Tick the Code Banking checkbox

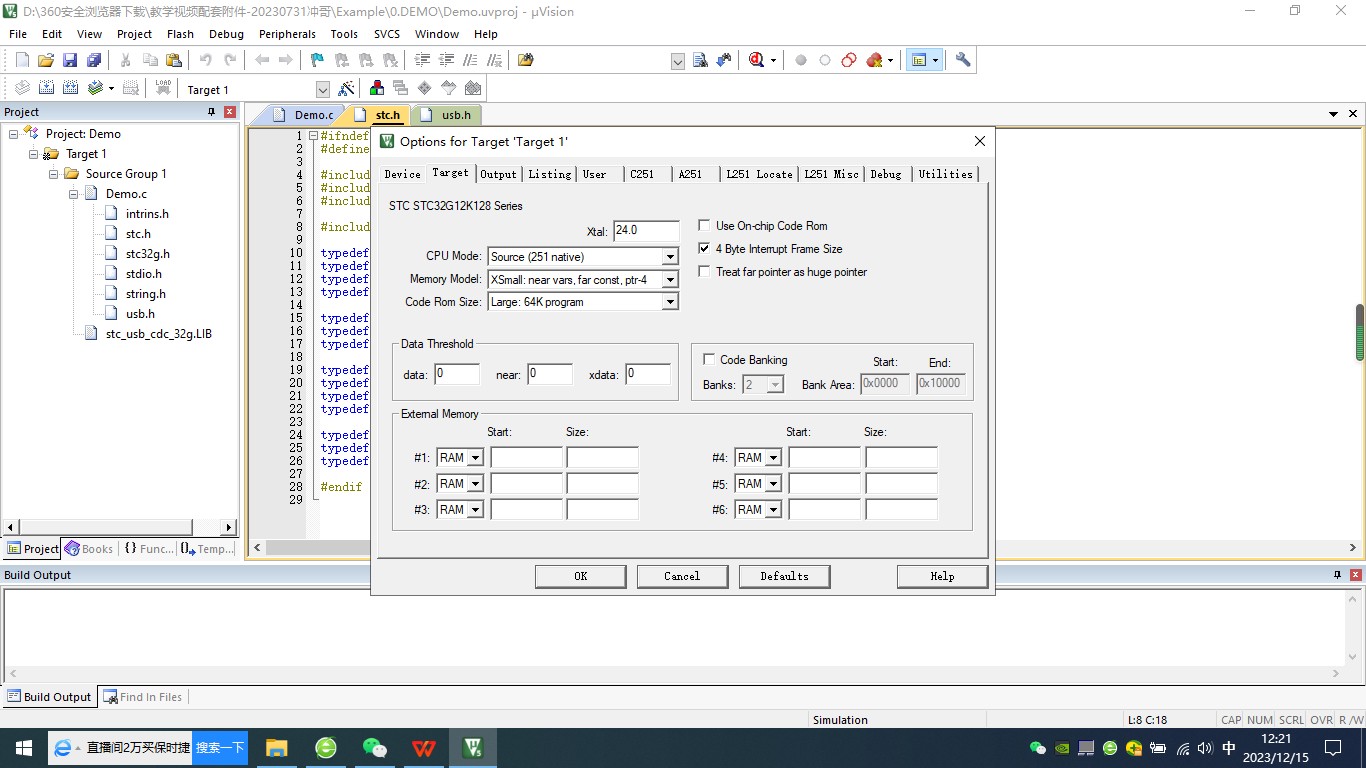point(709,360)
